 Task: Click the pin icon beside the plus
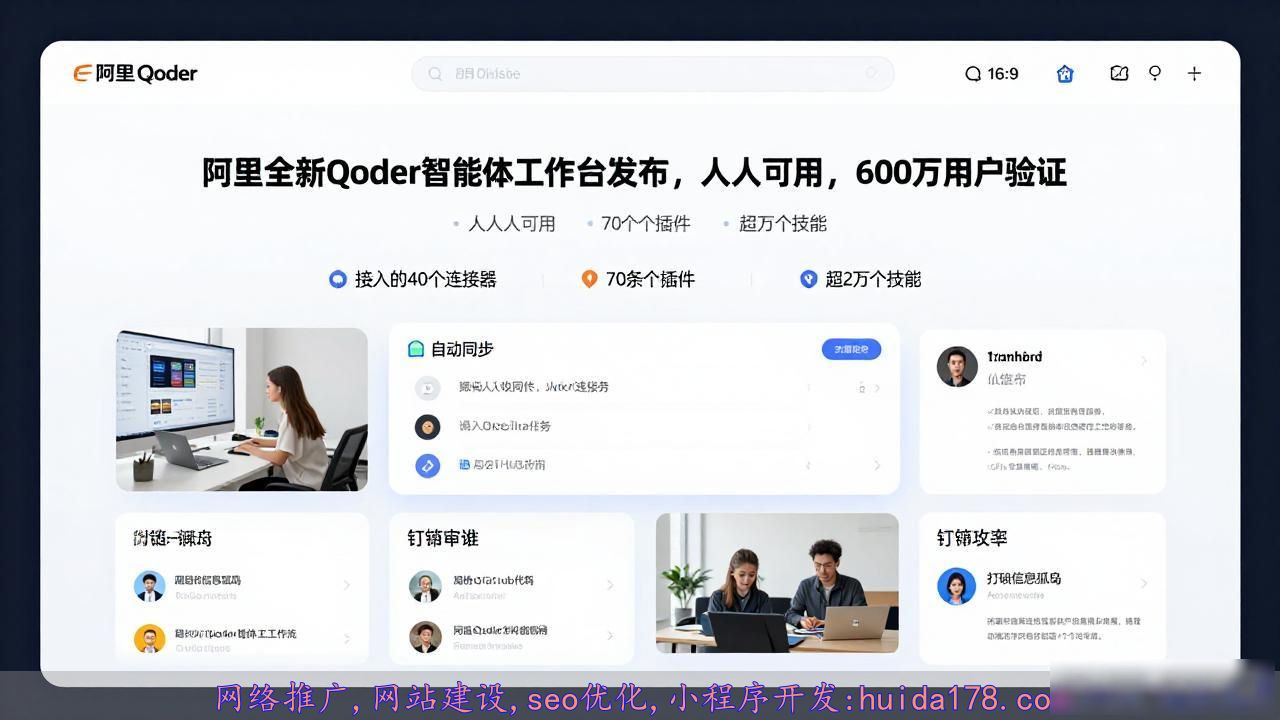pos(1155,73)
